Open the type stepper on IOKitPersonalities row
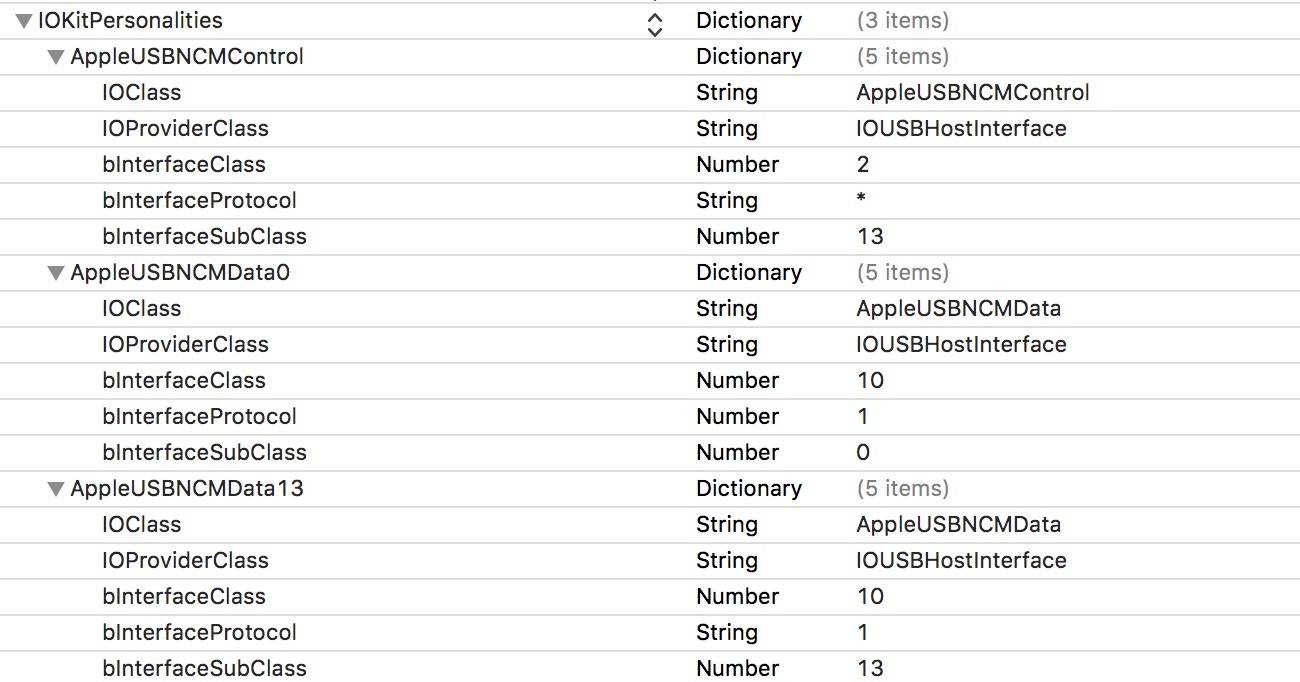Image resolution: width=1300 pixels, height=682 pixels. tap(655, 22)
